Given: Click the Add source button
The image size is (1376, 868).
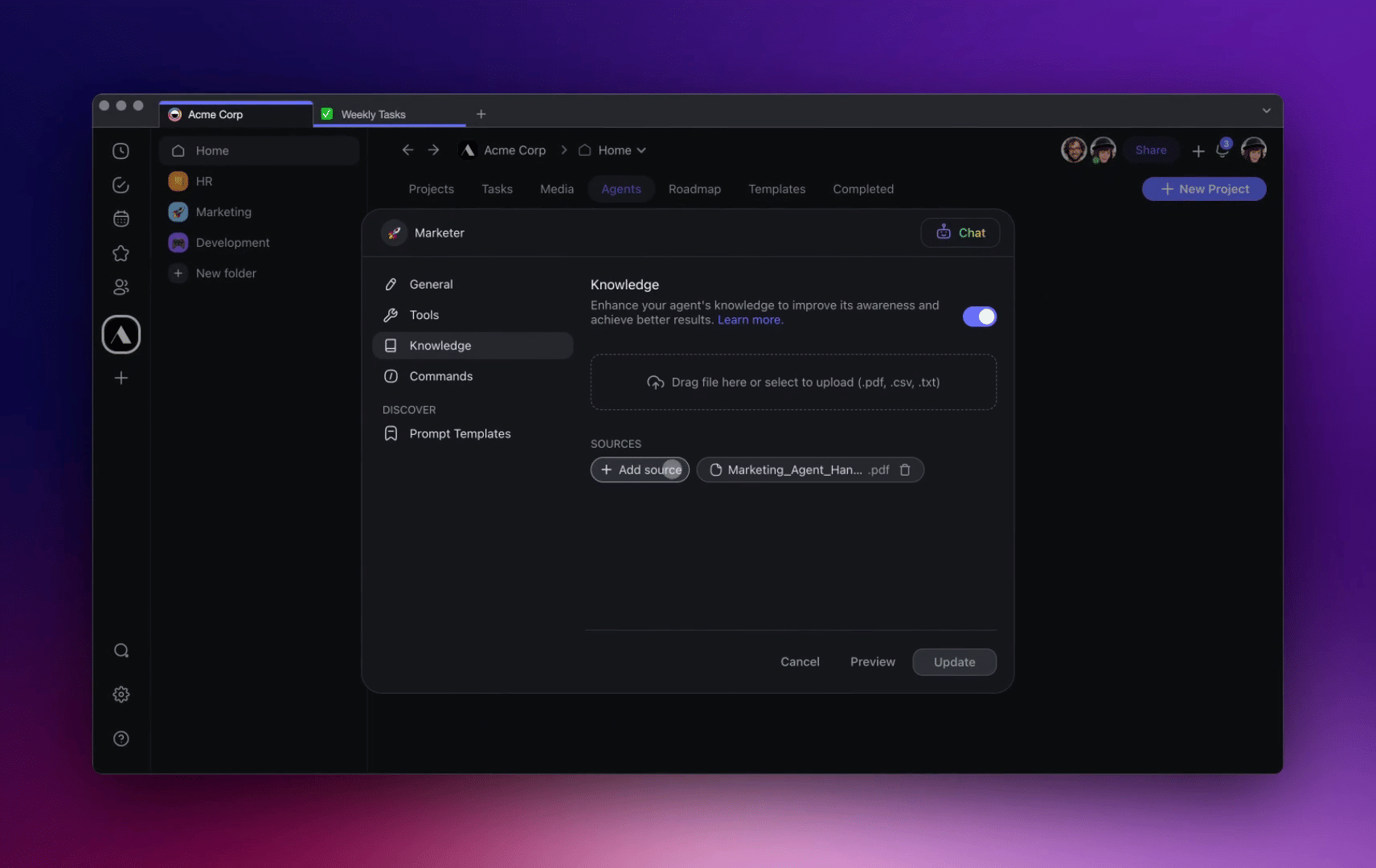Looking at the screenshot, I should [640, 470].
